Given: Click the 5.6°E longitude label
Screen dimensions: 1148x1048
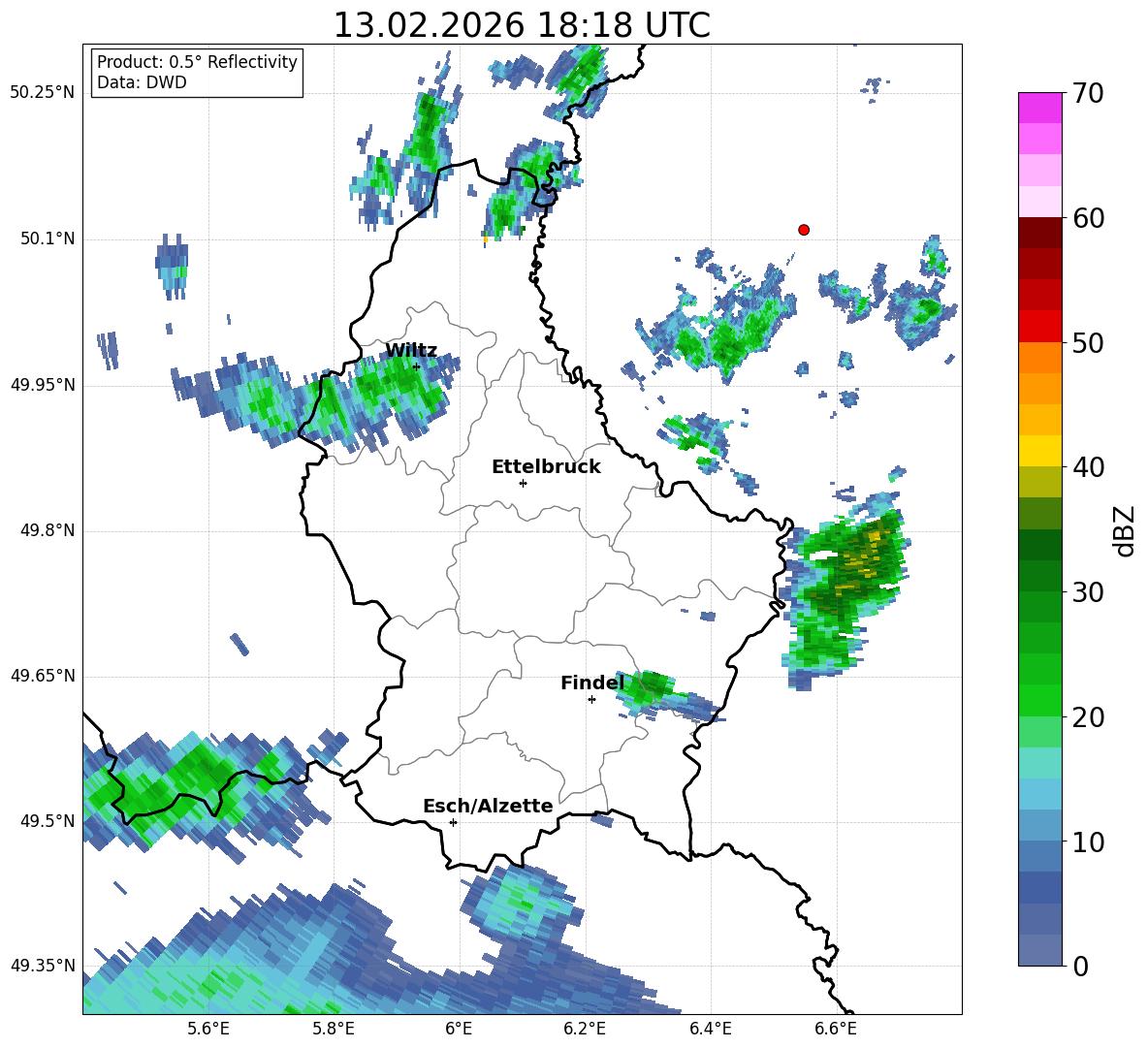Looking at the screenshot, I should tap(208, 1029).
